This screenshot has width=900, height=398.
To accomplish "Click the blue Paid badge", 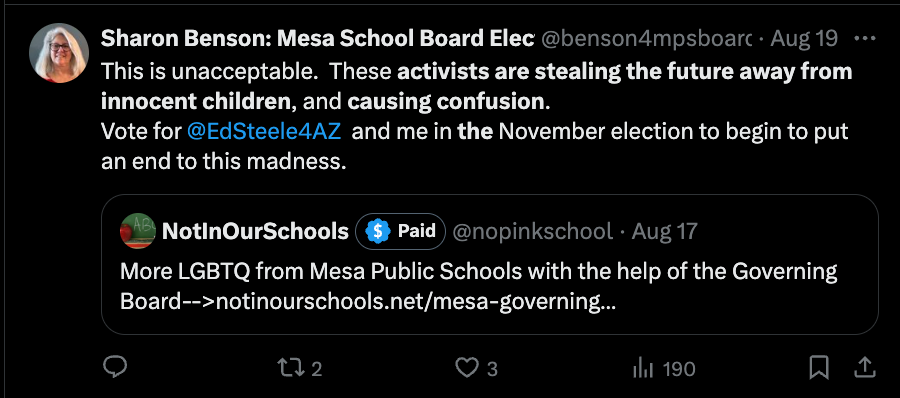I will click(x=400, y=231).
